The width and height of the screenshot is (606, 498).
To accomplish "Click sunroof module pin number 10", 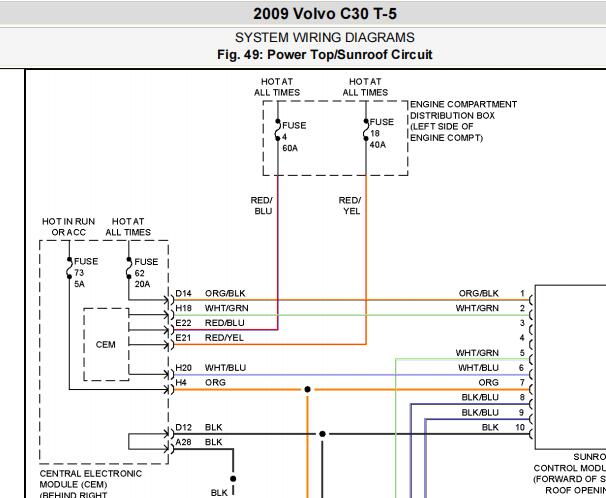I will [520, 427].
